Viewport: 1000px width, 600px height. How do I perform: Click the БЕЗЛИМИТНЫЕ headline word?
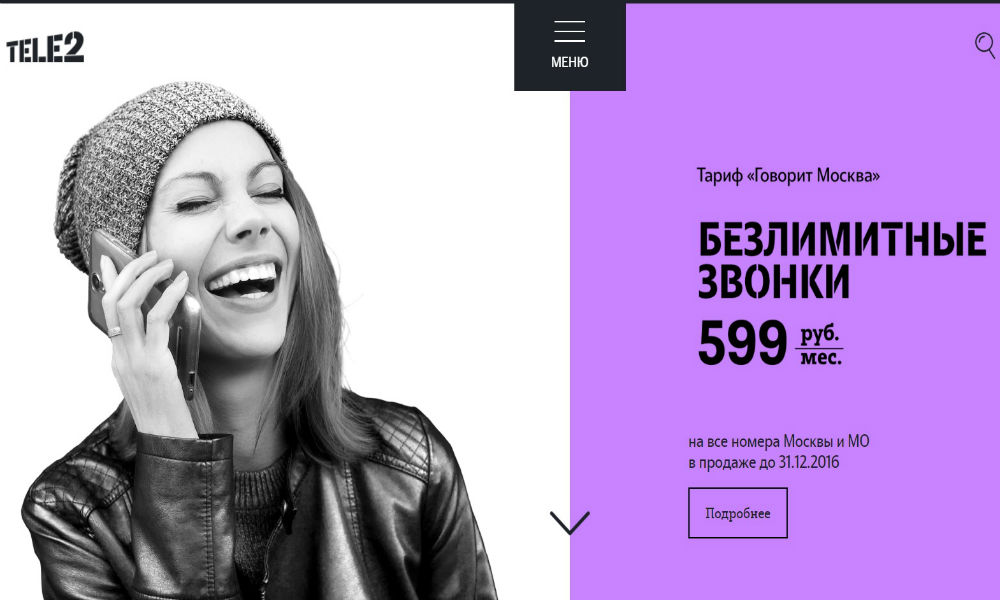pyautogui.click(x=842, y=239)
